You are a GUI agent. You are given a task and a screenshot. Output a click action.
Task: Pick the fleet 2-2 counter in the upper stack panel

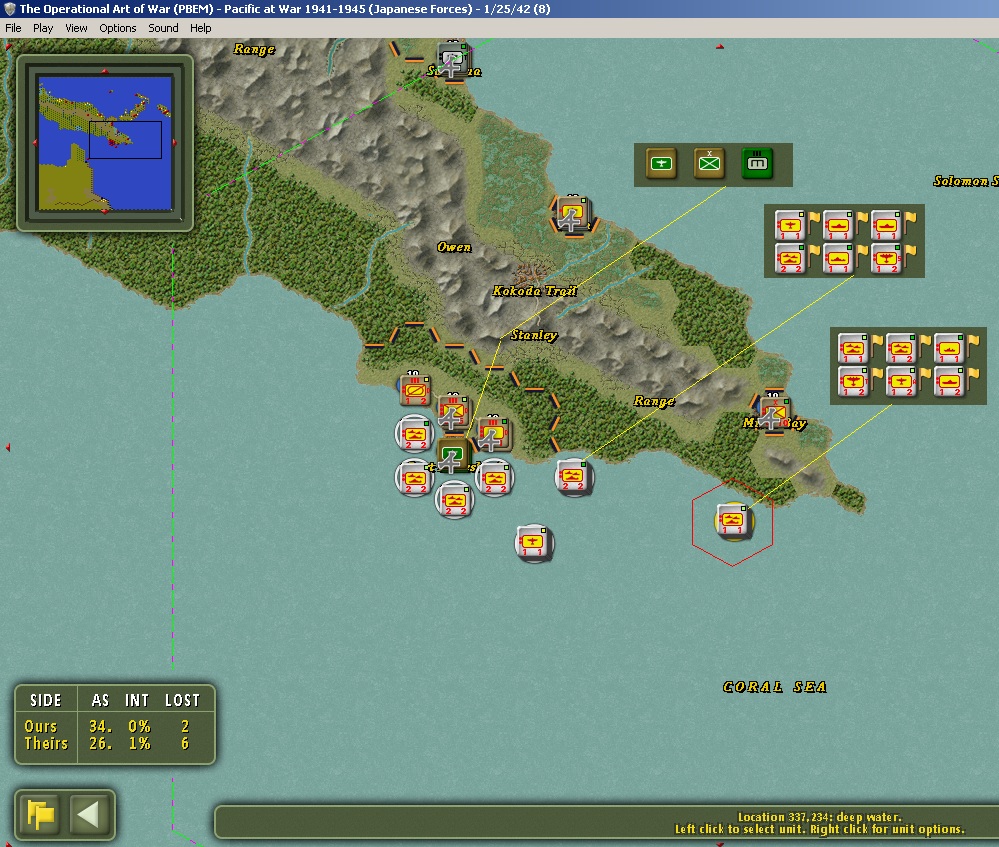click(x=791, y=259)
